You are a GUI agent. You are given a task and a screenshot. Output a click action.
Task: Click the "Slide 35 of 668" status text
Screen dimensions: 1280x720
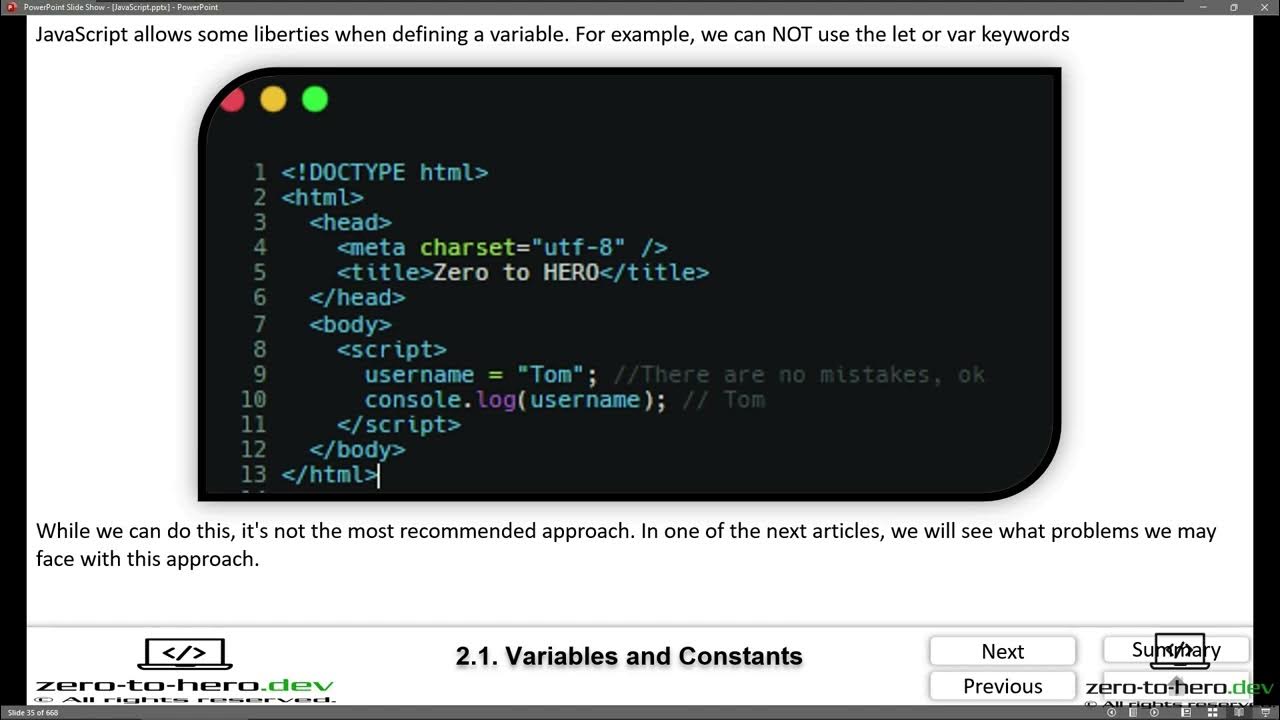31,713
